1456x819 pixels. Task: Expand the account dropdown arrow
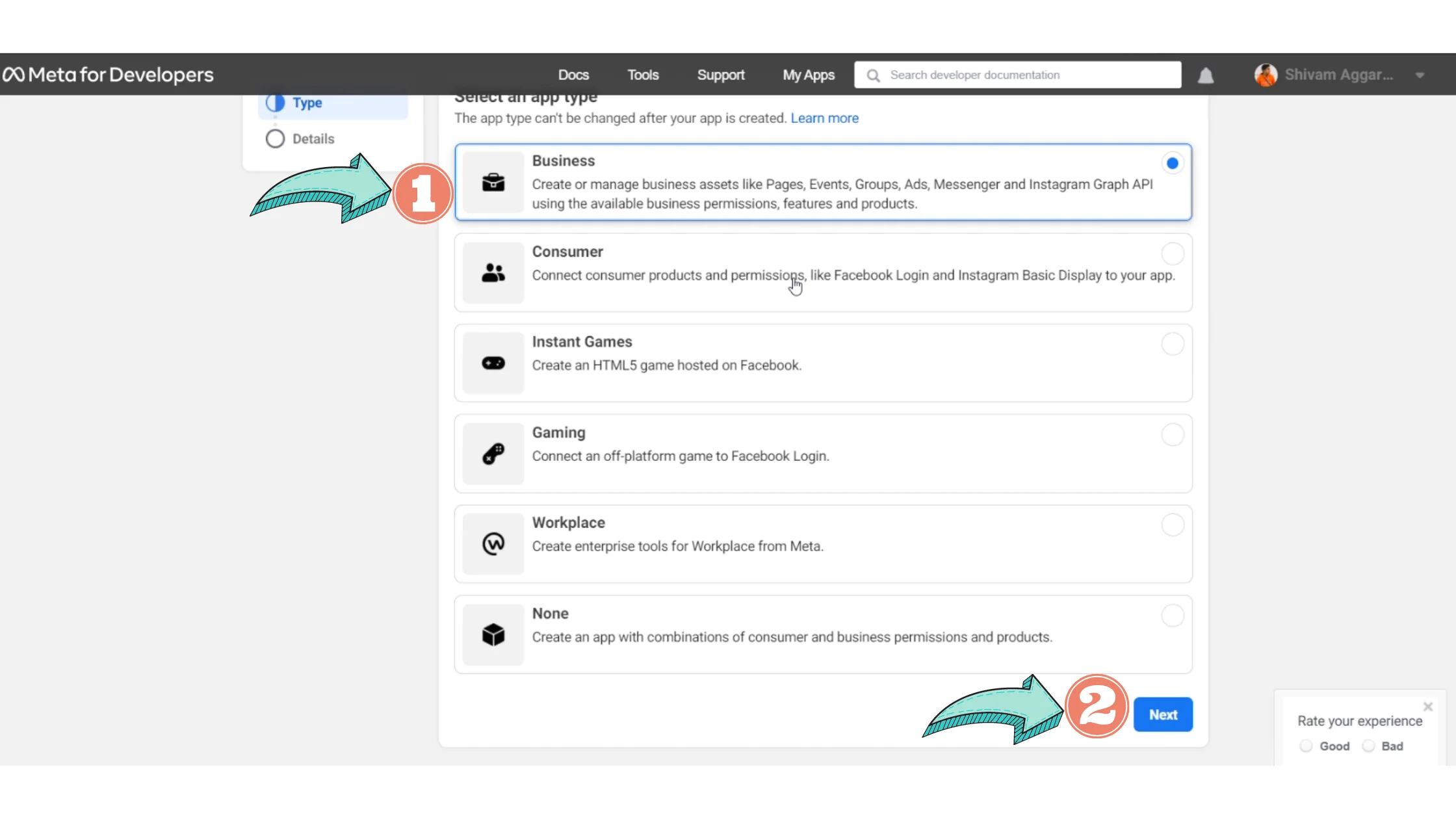pyautogui.click(x=1420, y=75)
